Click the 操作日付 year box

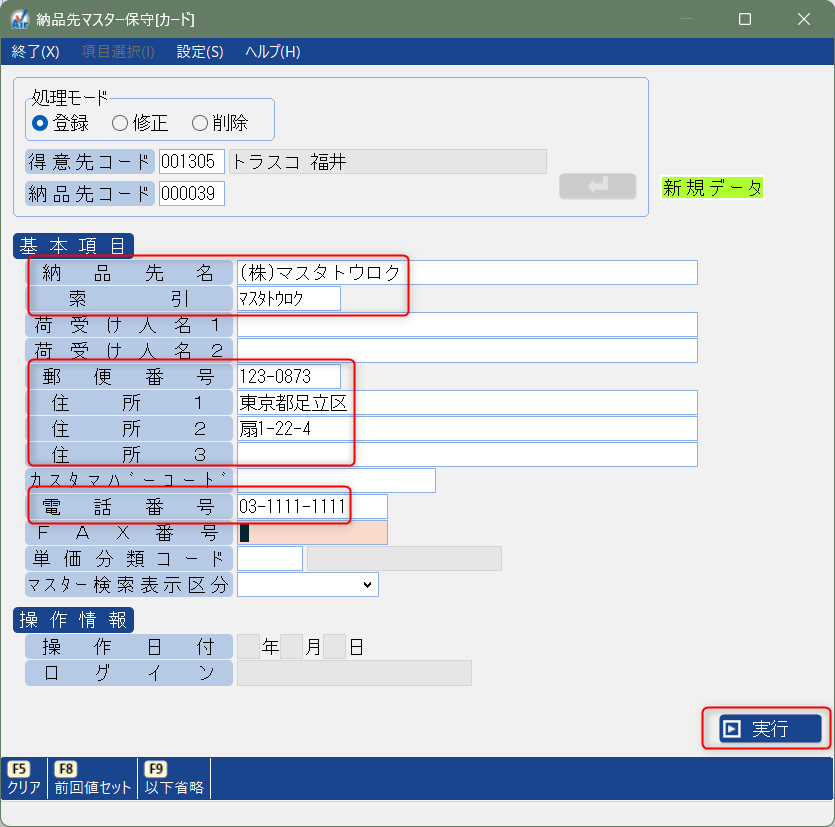coord(248,647)
